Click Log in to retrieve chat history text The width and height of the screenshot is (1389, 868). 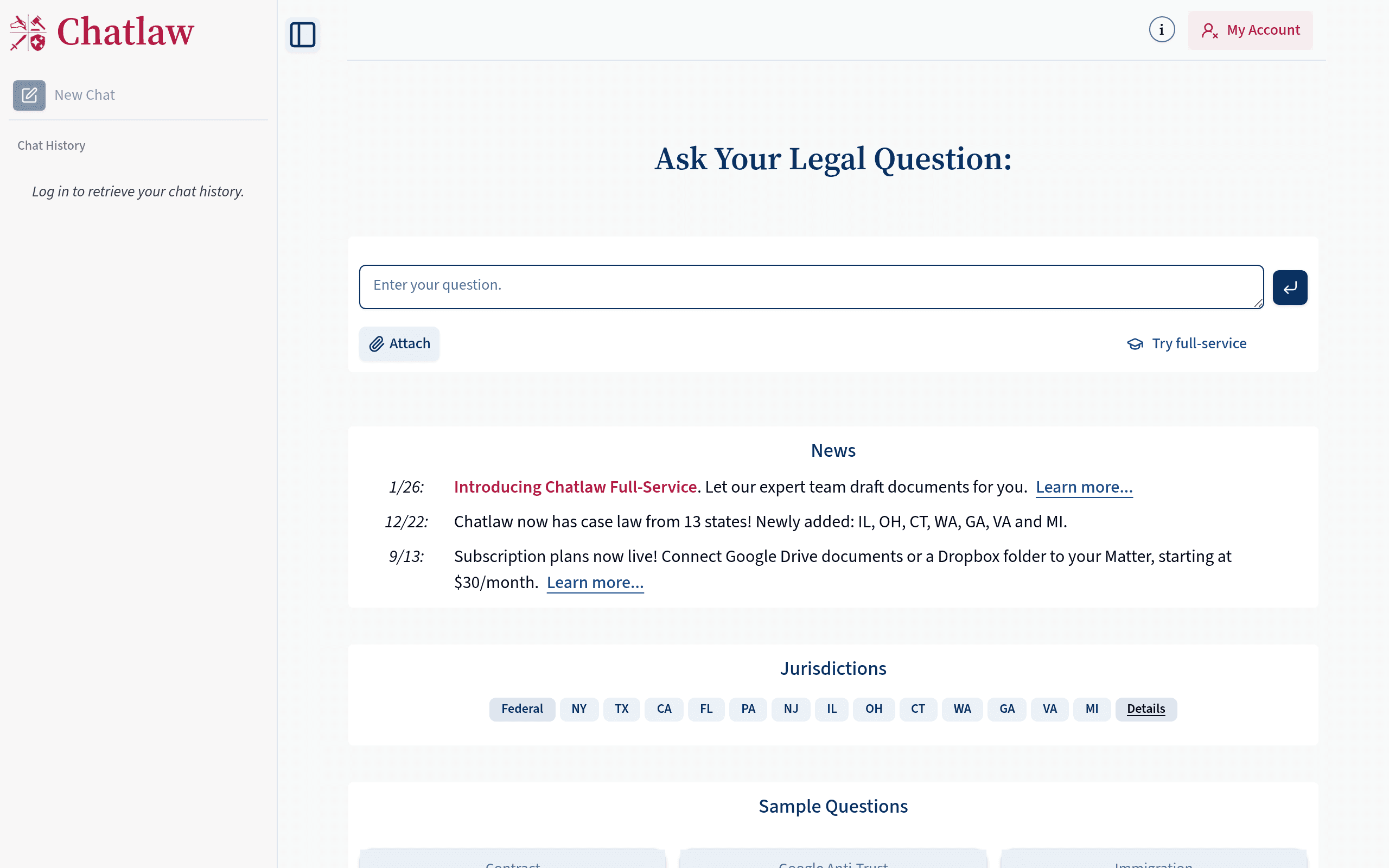coord(138,192)
